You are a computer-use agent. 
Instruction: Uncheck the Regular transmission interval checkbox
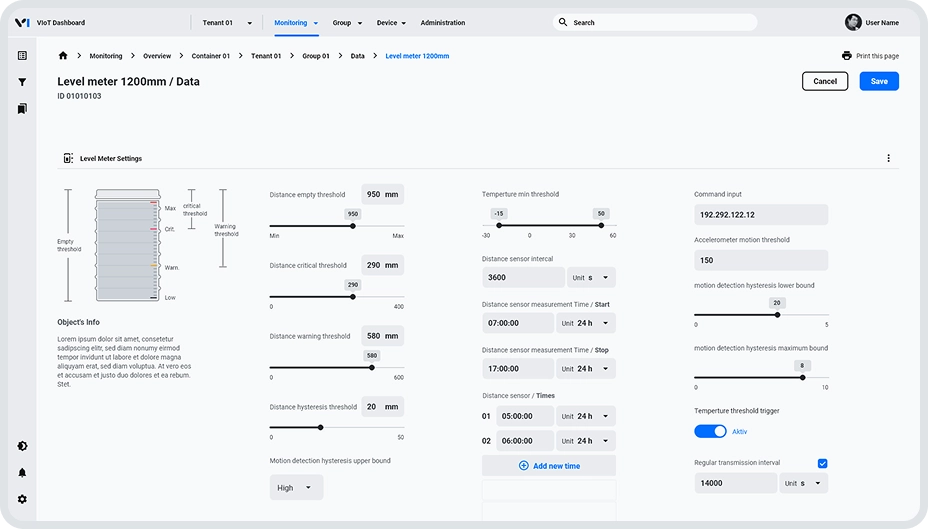(x=822, y=463)
